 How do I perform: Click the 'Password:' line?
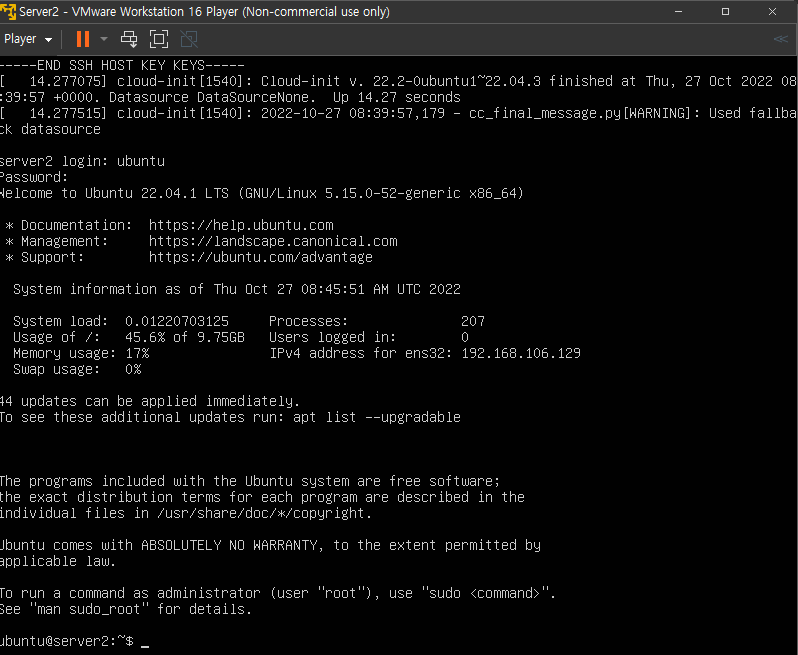point(34,177)
